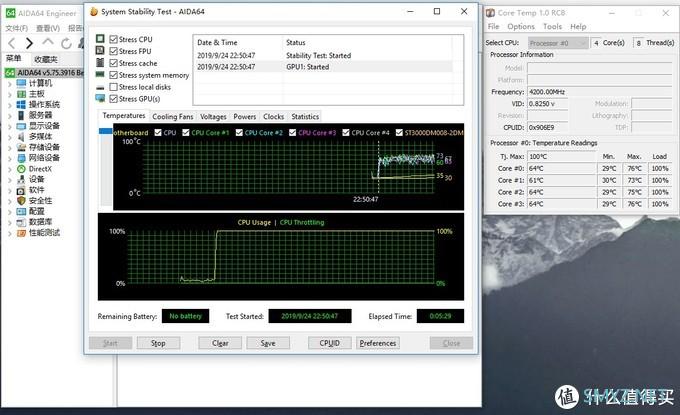Click the Clear button
680x415 pixels.
(x=220, y=343)
